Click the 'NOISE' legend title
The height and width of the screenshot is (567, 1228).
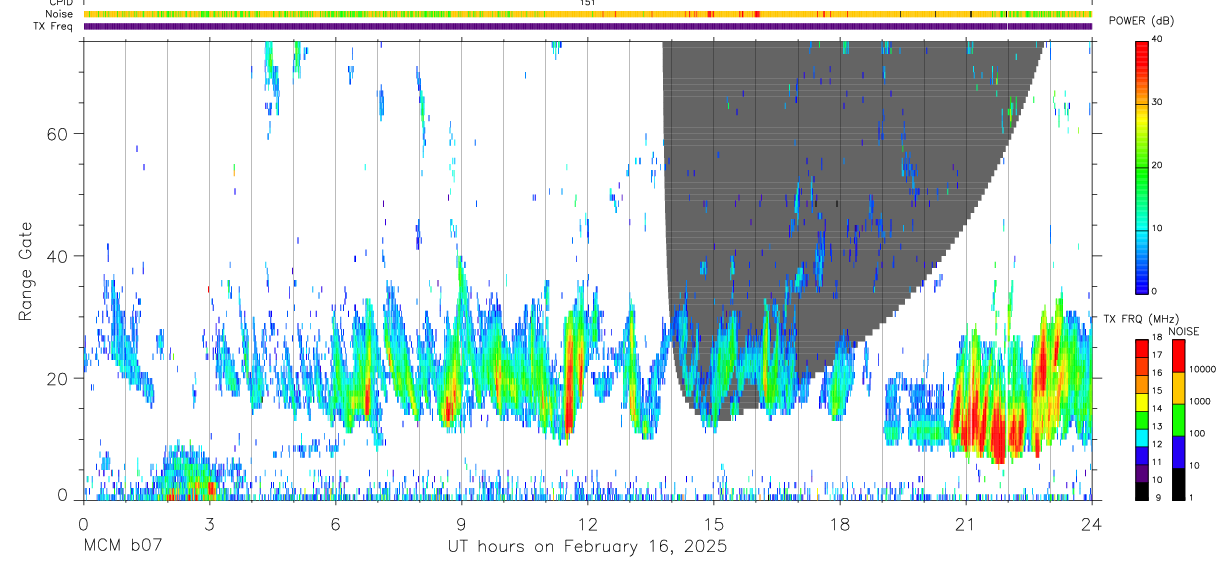[1184, 331]
